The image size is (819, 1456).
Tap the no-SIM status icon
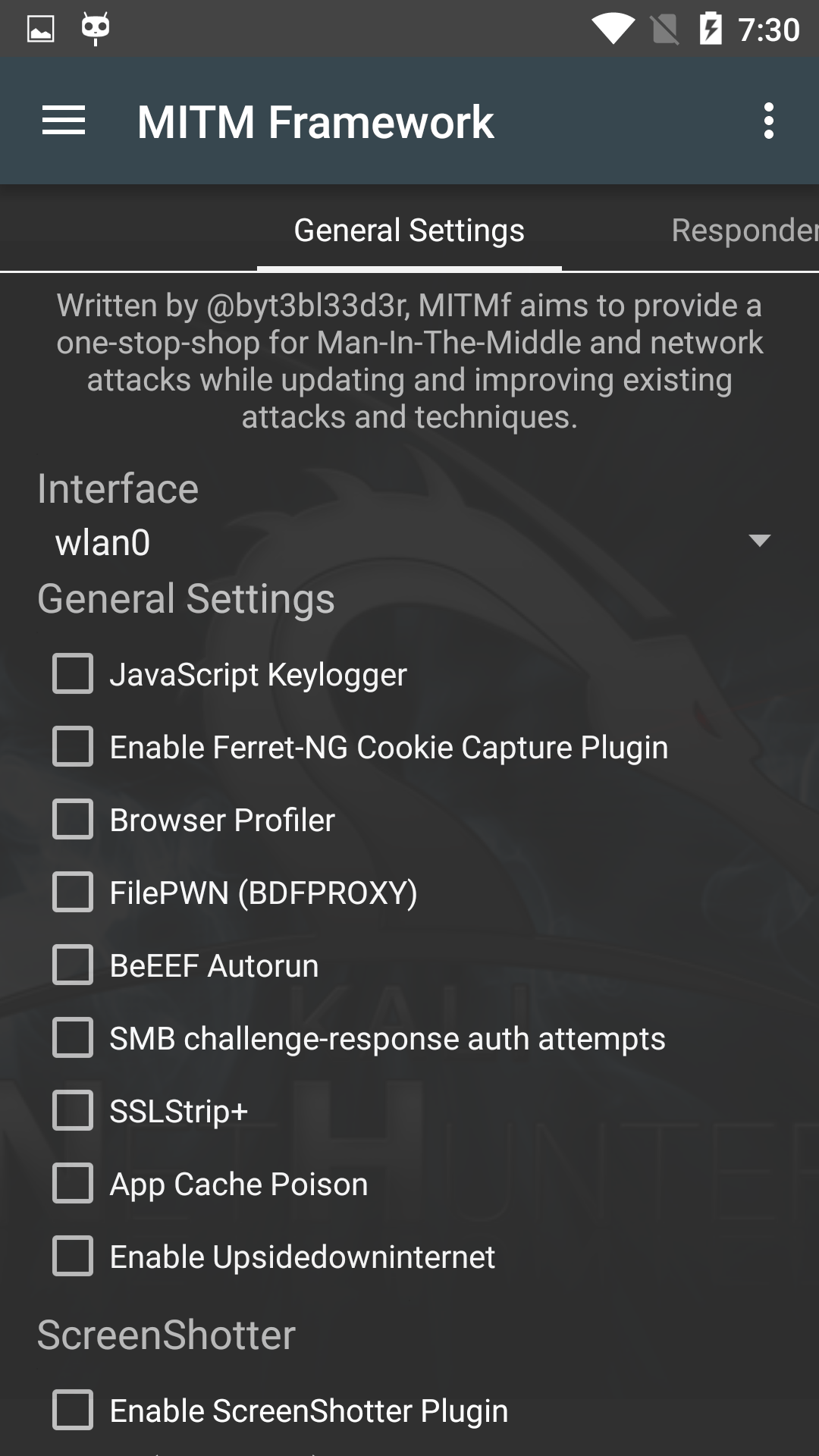pyautogui.click(x=664, y=30)
